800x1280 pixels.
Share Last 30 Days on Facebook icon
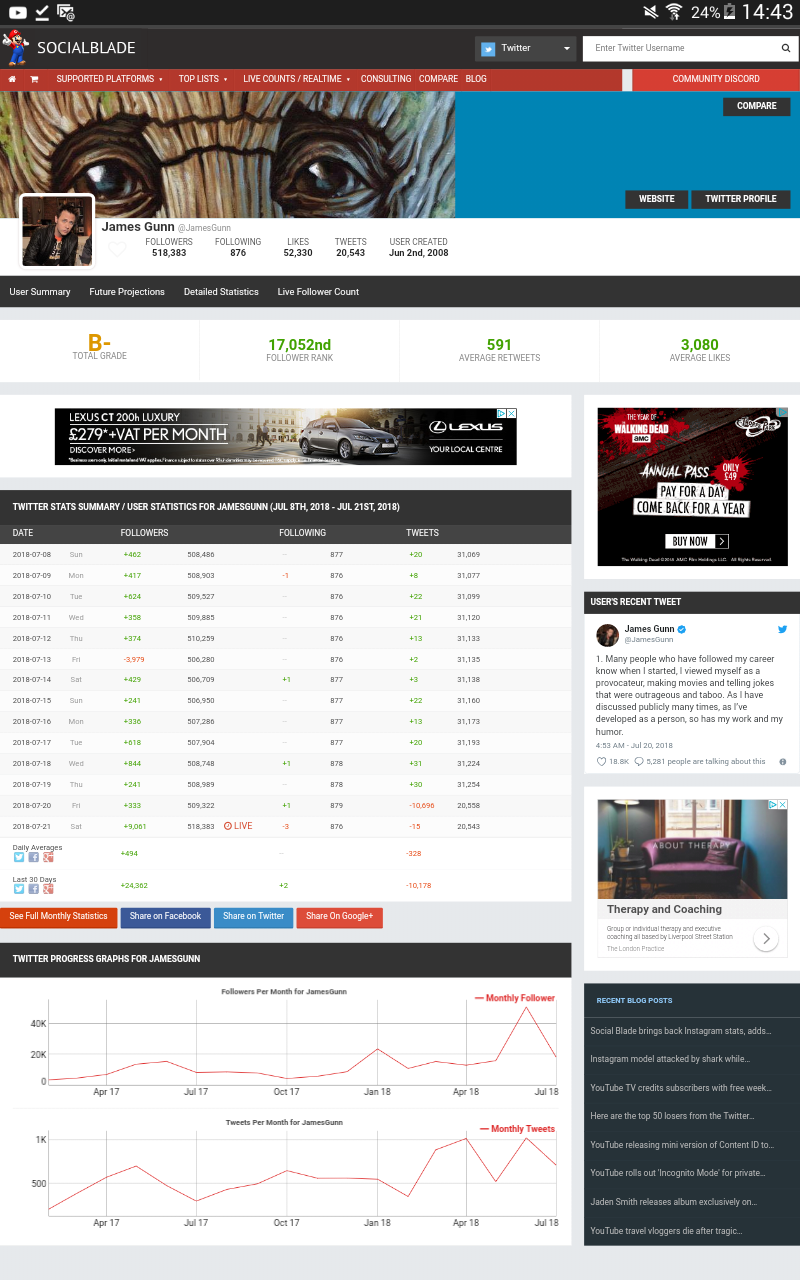click(34, 889)
